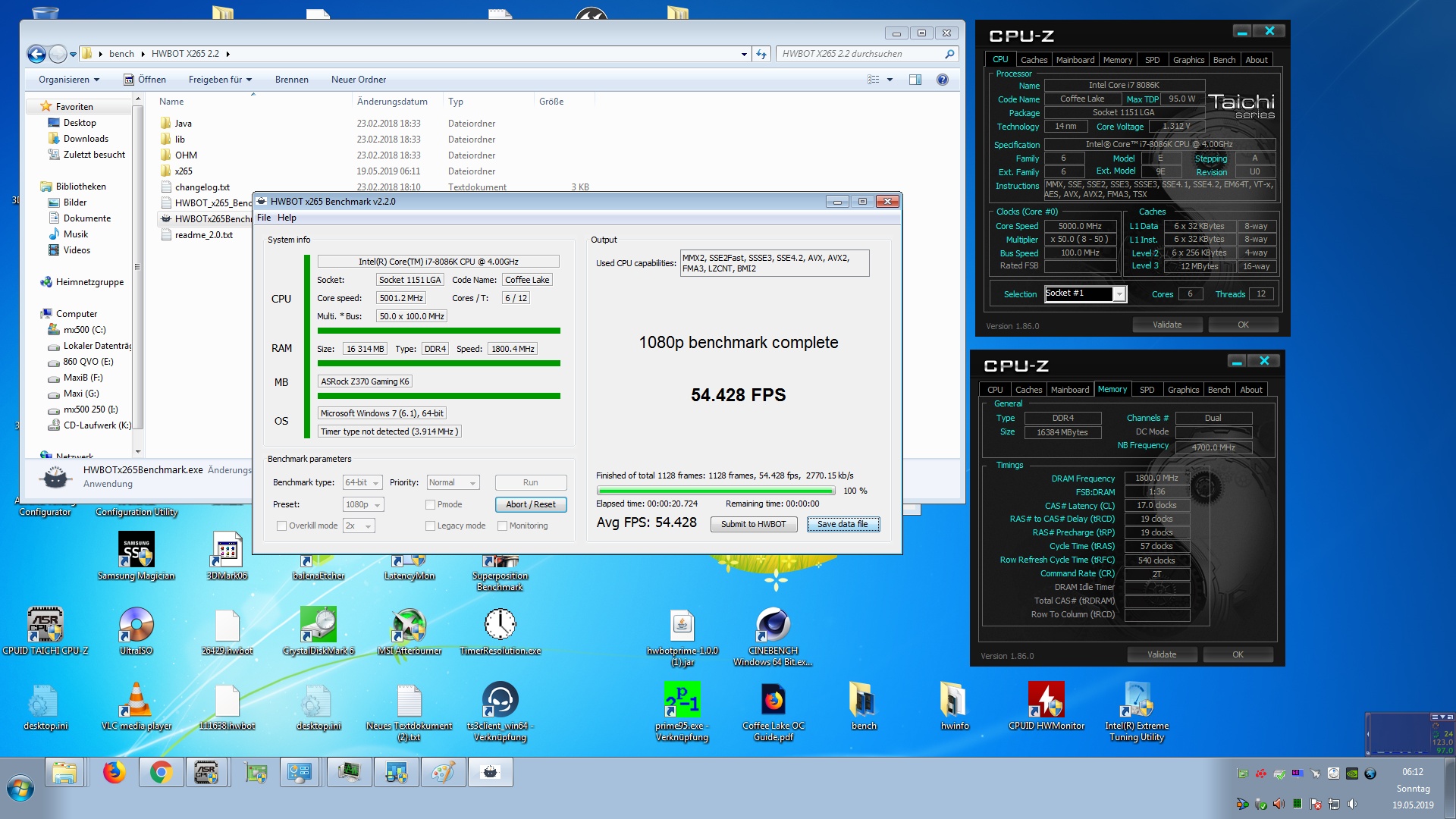Screen dimensions: 1456x819
Task: Open the bench folder on desktop
Action: pos(864,706)
